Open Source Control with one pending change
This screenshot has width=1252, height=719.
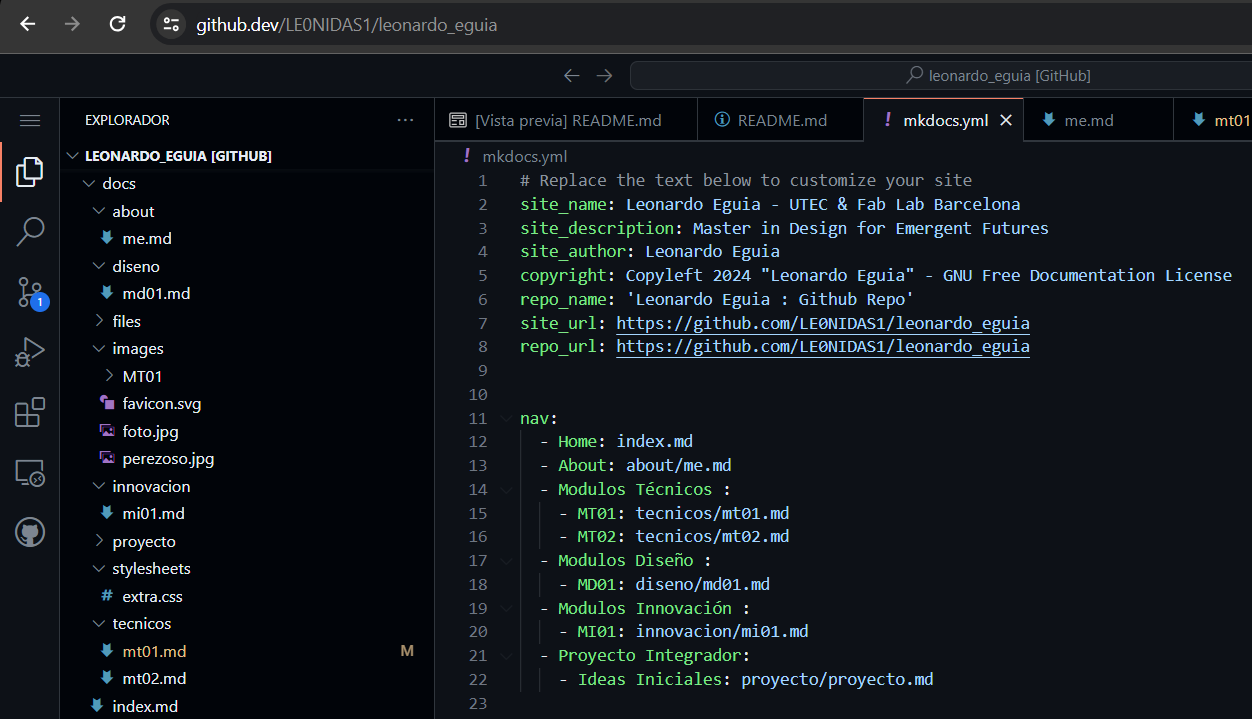(x=30, y=293)
